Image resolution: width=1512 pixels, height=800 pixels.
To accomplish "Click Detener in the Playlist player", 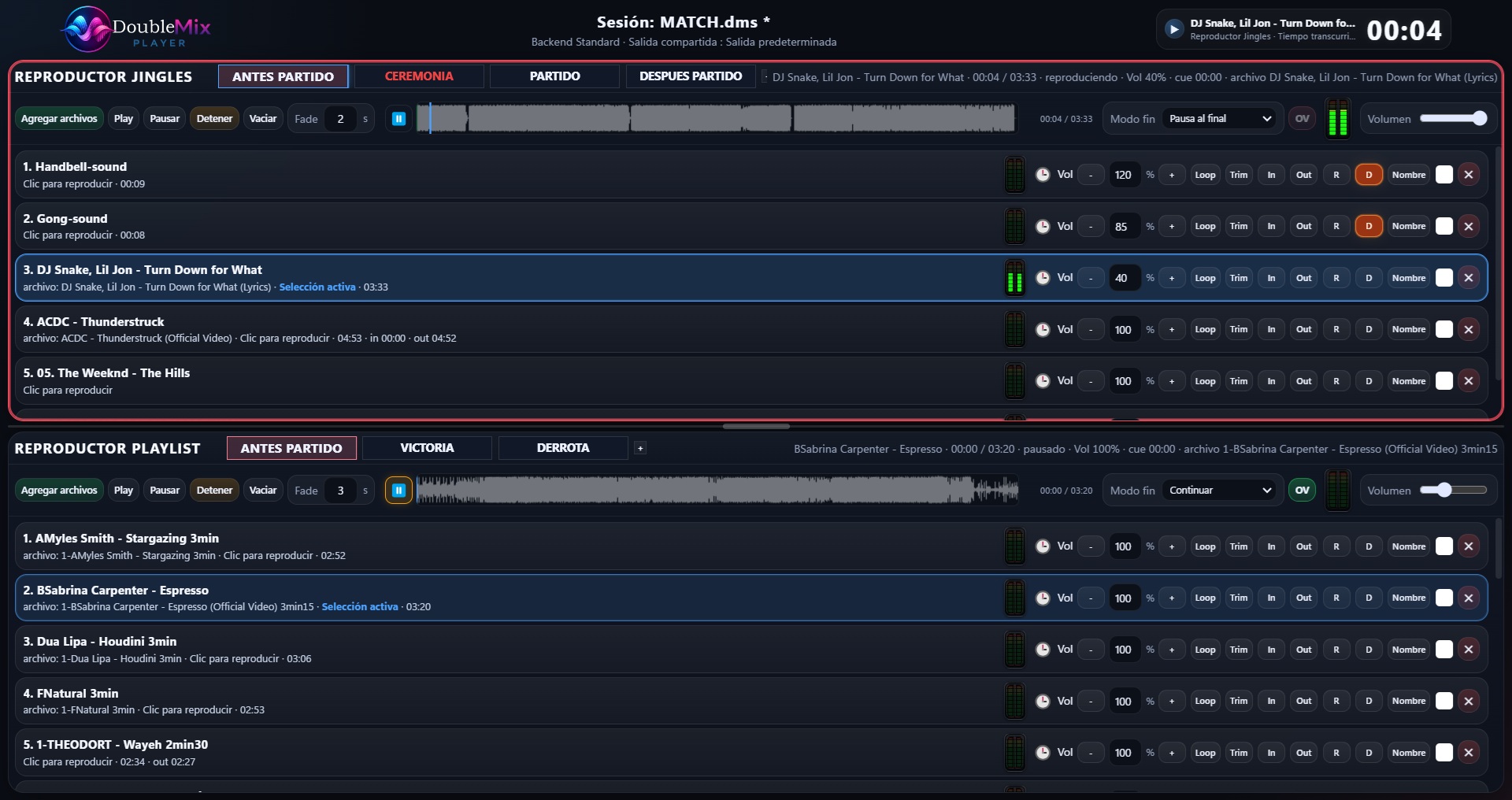I will 214,491.
